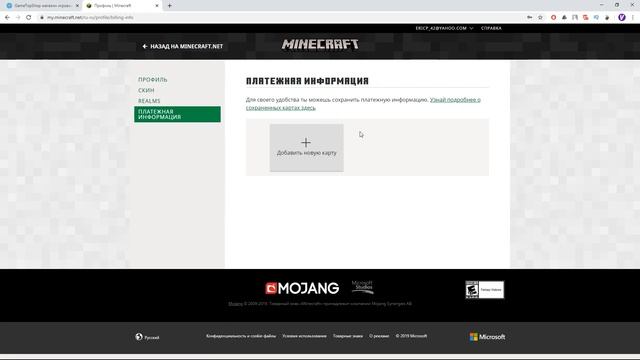
Task: Select the Профиль | Minecraft browser tab
Action: click(x=122, y=6)
